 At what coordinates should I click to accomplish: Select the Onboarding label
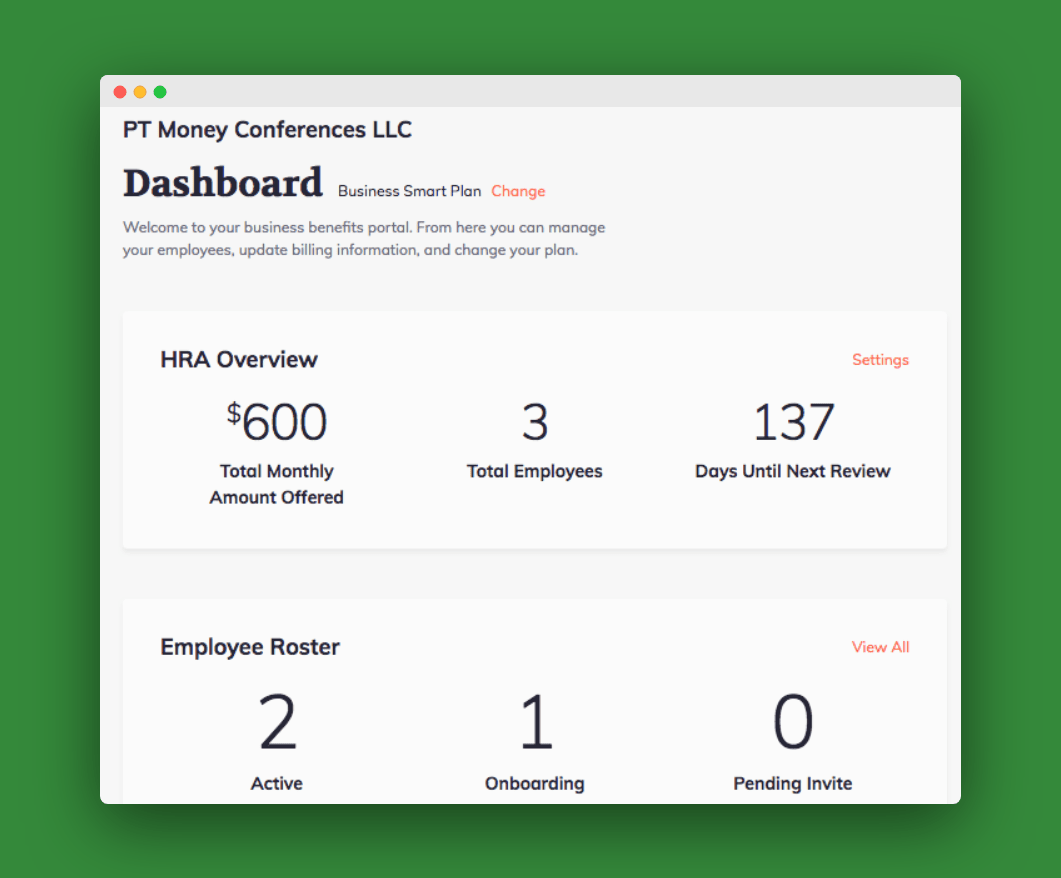click(x=534, y=783)
